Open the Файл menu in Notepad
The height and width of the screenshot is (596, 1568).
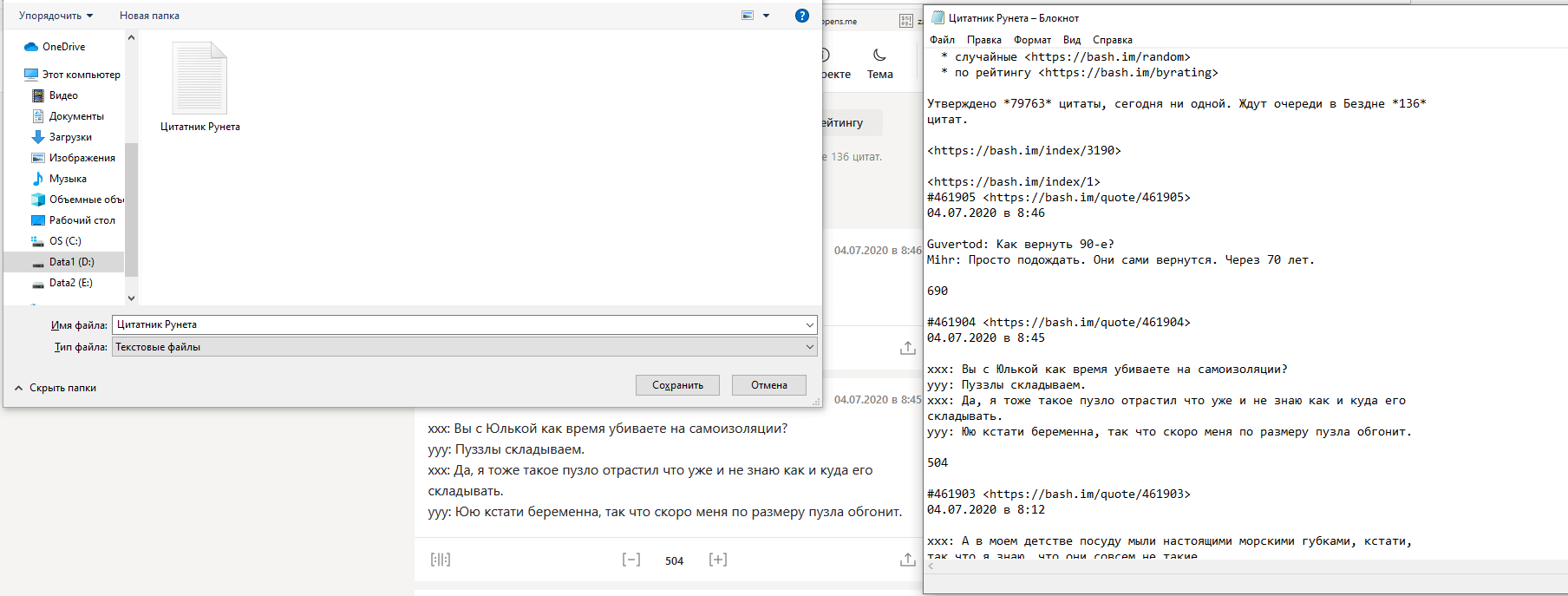click(x=942, y=40)
